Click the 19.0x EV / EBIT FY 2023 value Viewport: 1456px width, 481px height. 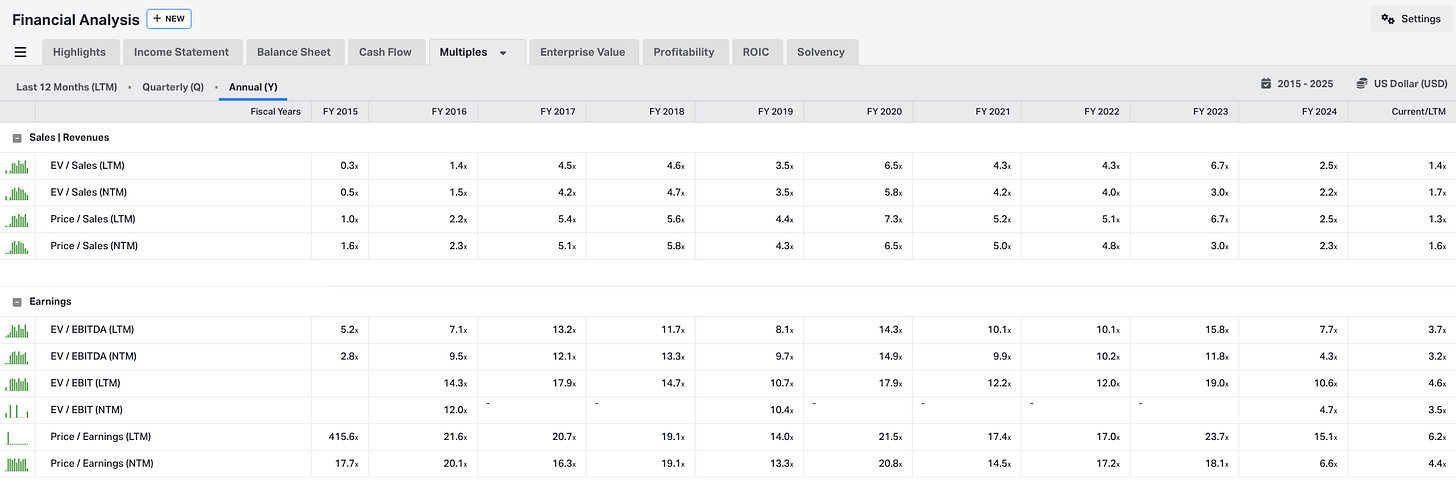click(1215, 384)
